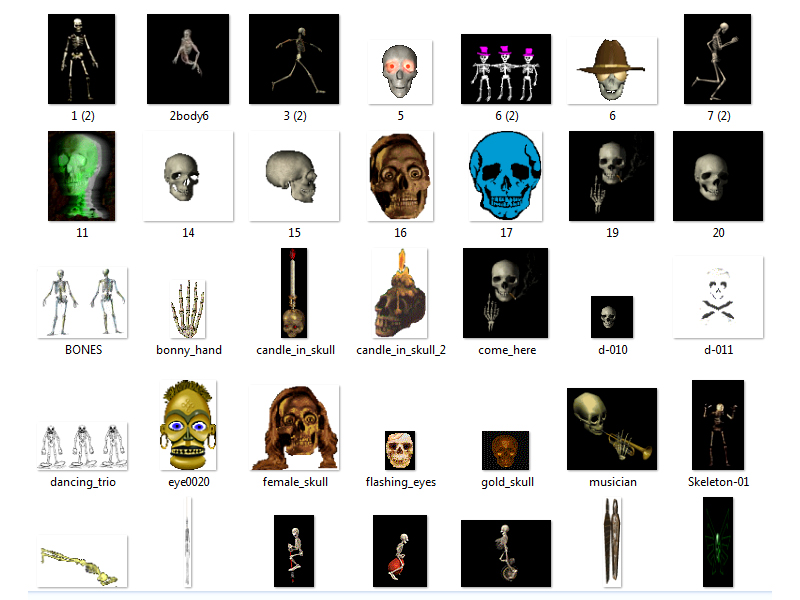Choose the skull on black thumbnail 20
800x600 pixels.
click(x=718, y=176)
